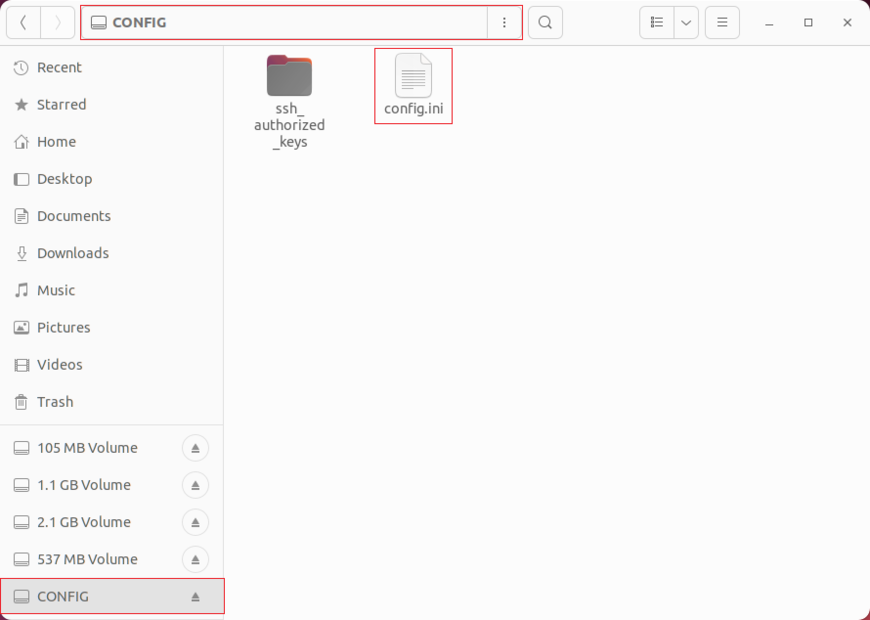
Task: Open Starred in the sidebar
Action: click(61, 104)
